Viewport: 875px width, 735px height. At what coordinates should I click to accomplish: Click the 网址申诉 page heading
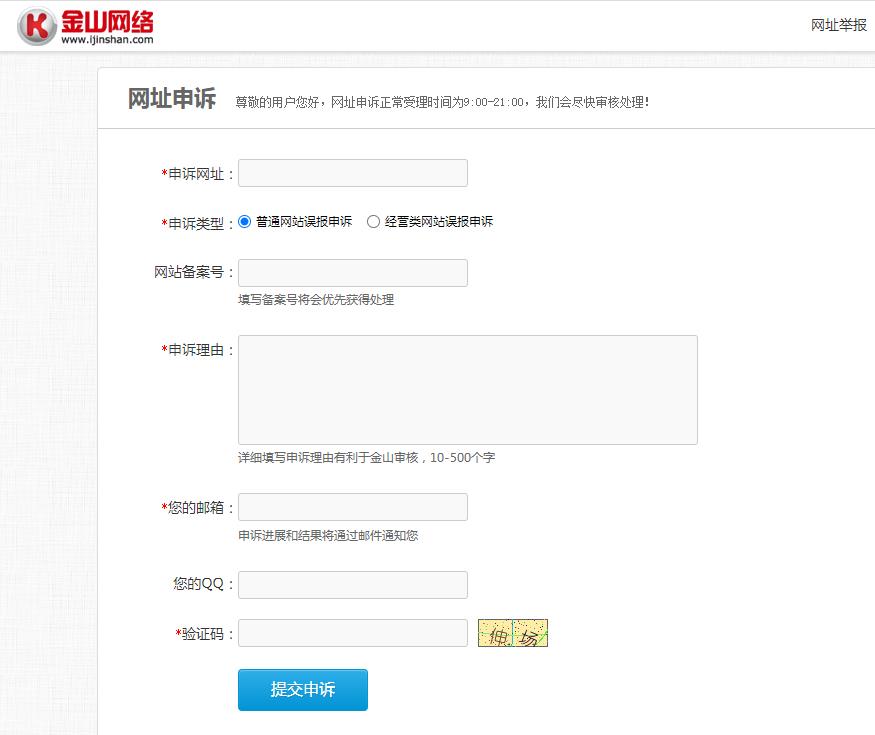[171, 99]
